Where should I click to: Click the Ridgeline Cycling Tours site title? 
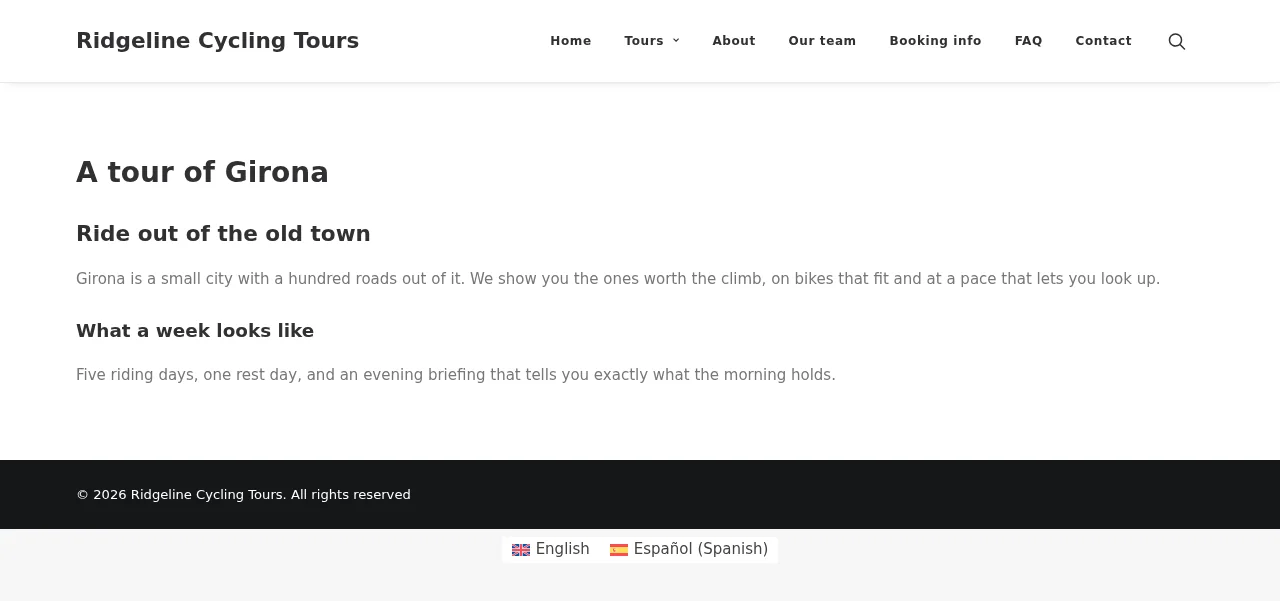[217, 41]
